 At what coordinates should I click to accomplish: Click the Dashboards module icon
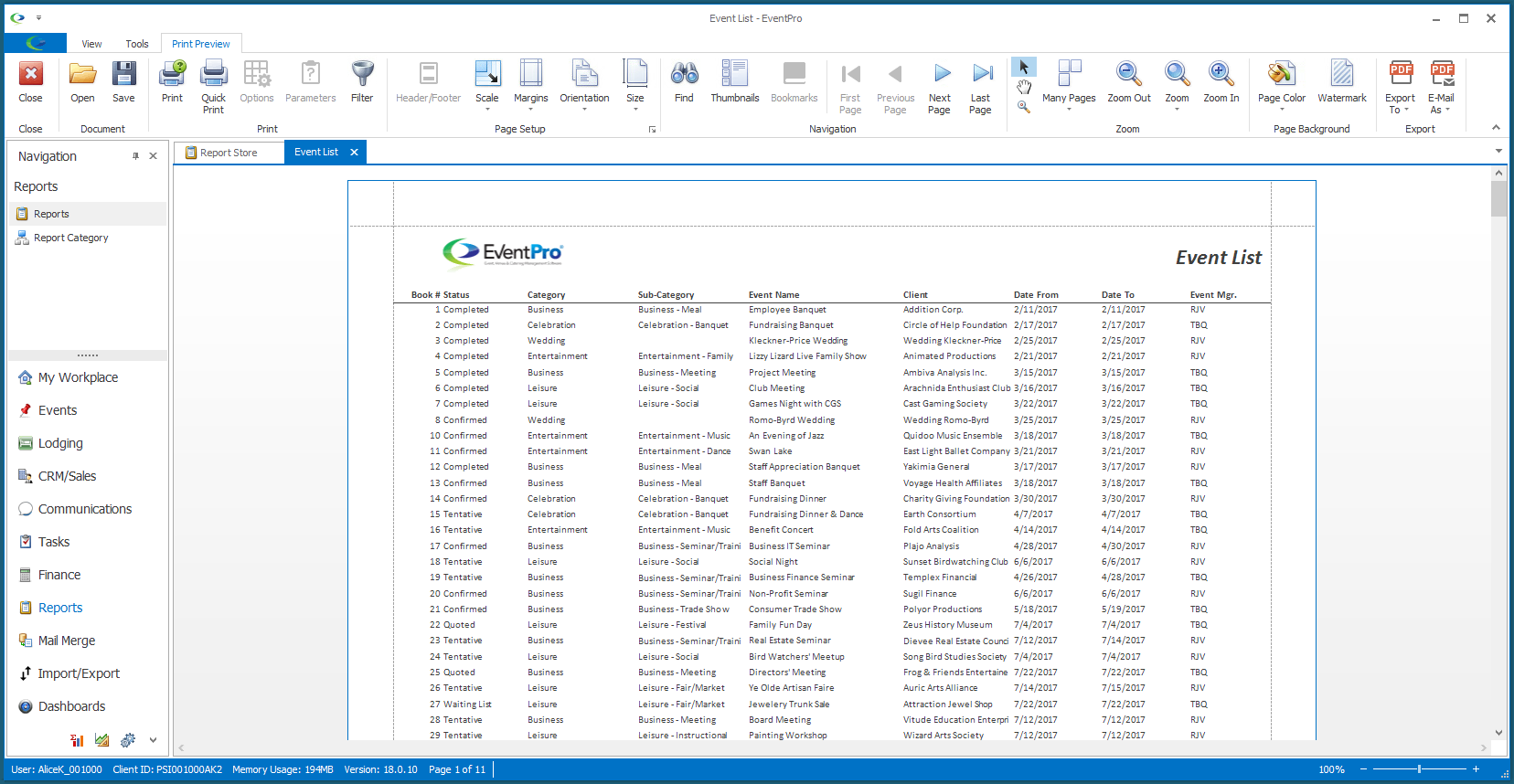26,706
